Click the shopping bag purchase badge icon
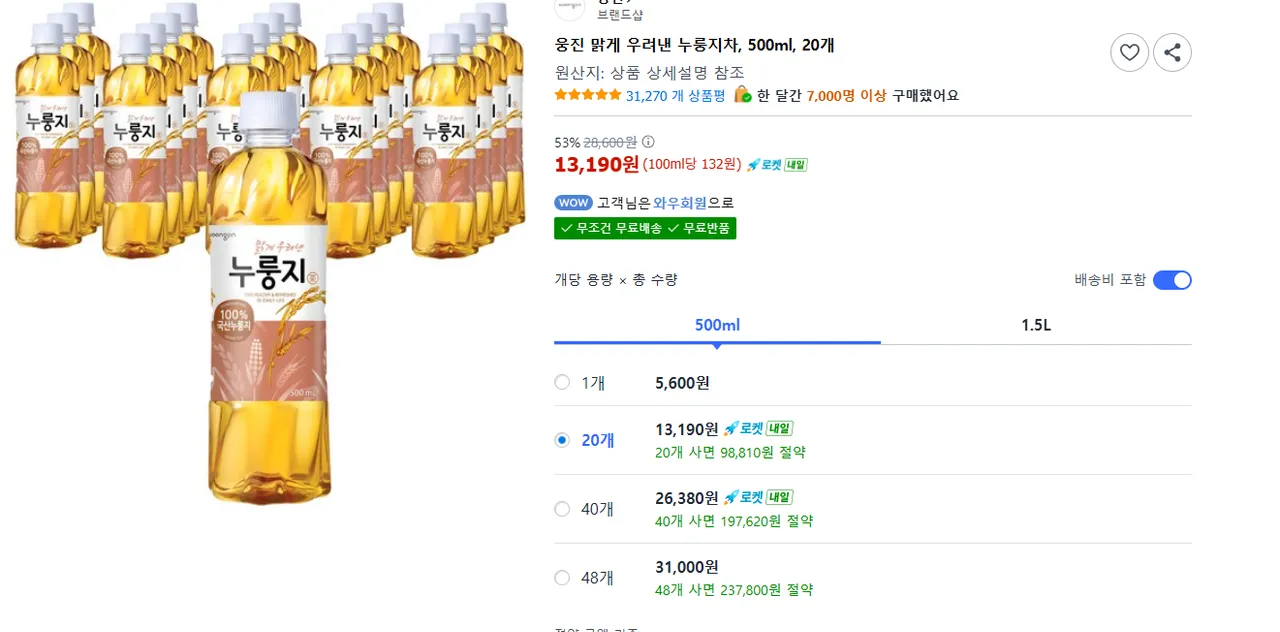Image resolution: width=1280 pixels, height=632 pixels. point(742,95)
